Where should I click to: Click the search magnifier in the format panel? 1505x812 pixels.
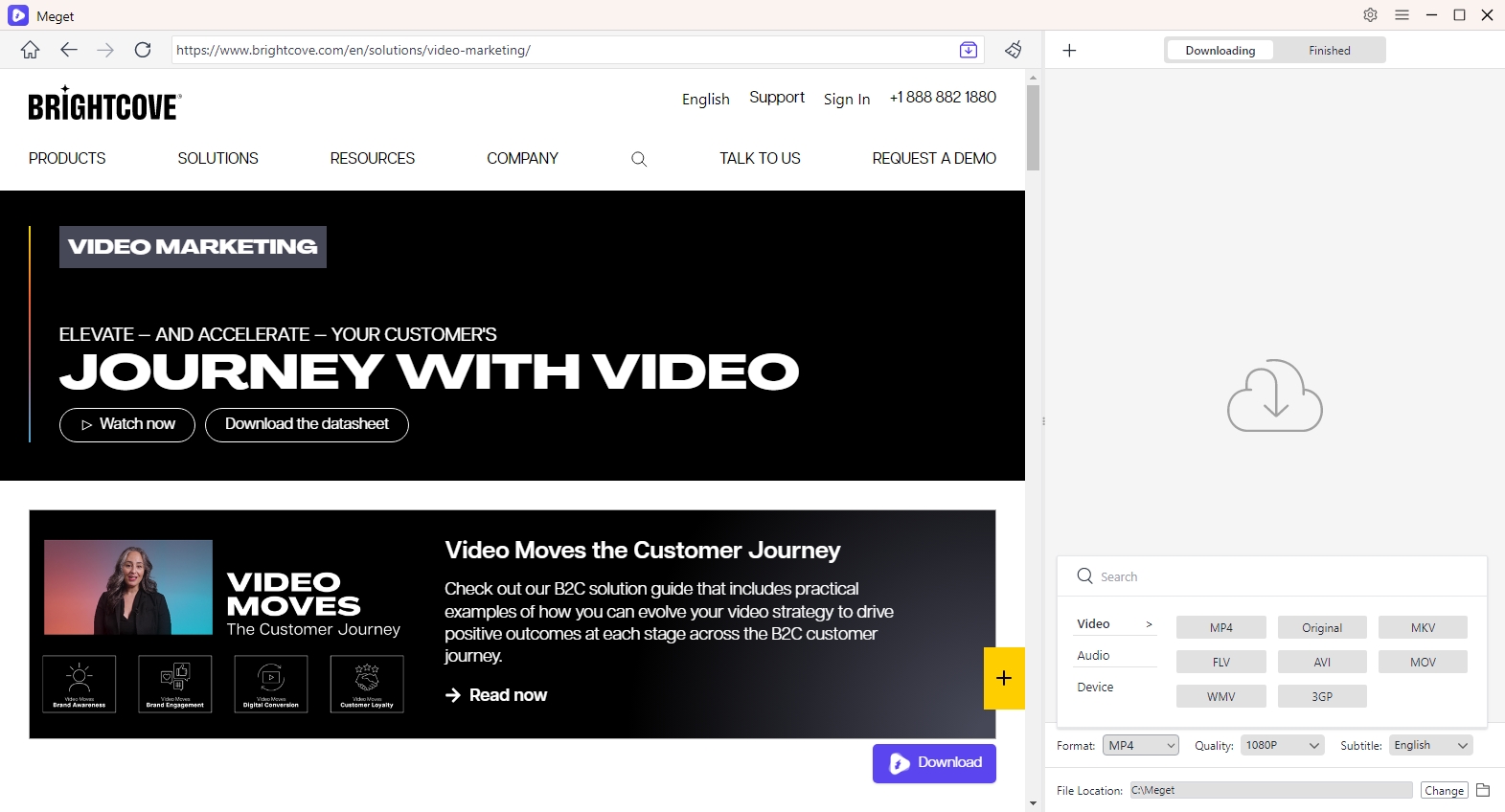click(x=1084, y=575)
